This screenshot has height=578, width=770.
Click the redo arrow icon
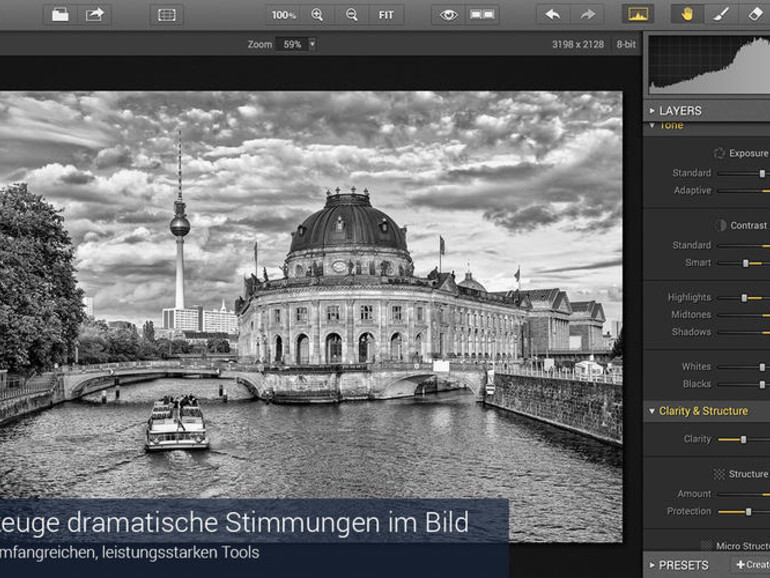click(x=588, y=14)
